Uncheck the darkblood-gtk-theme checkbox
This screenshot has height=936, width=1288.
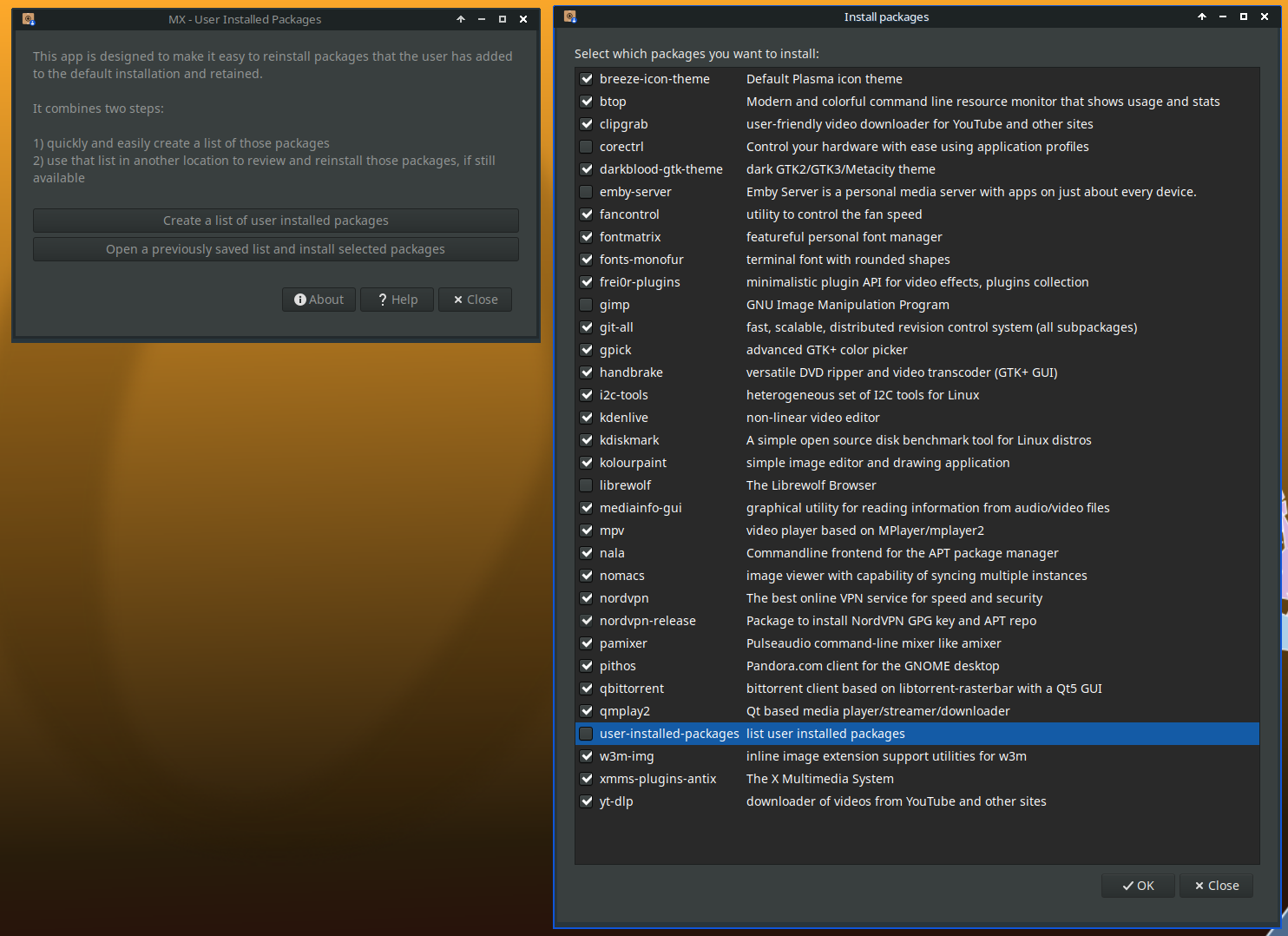pos(587,169)
